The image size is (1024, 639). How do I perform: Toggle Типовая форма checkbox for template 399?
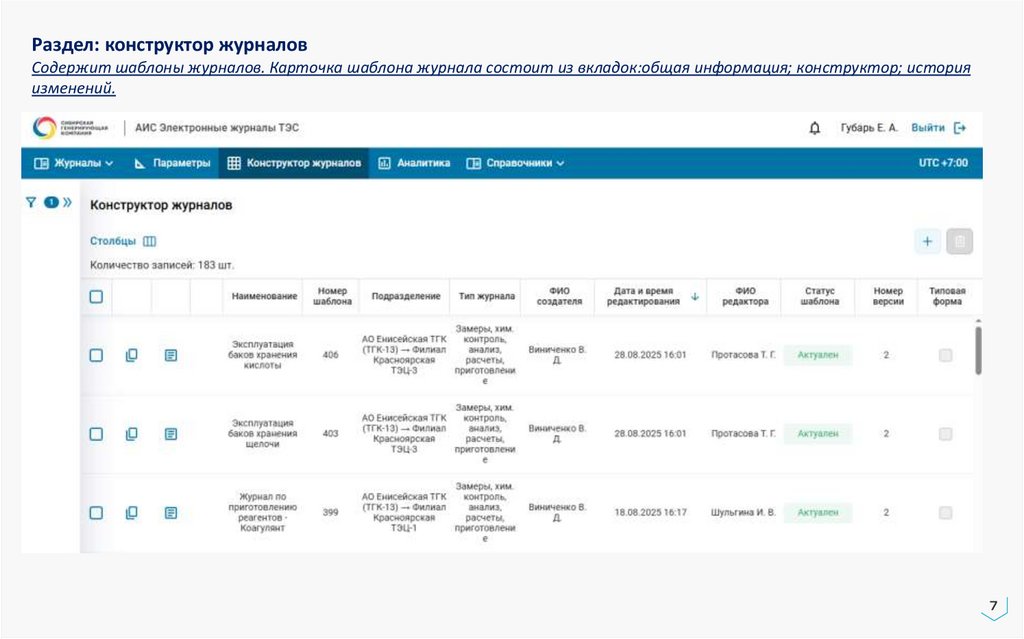tap(945, 513)
